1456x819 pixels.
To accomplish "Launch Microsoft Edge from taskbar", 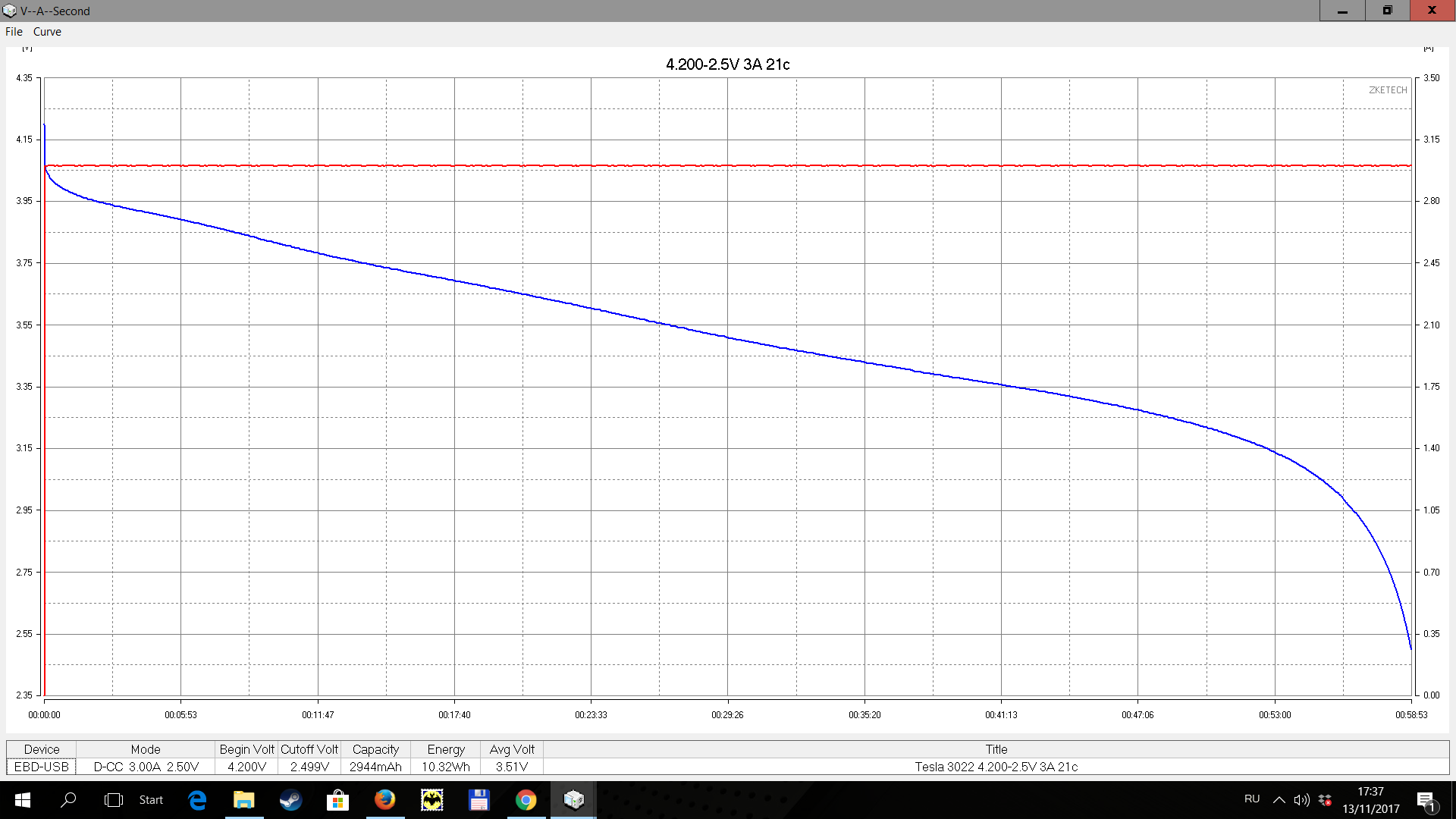I will [x=197, y=800].
